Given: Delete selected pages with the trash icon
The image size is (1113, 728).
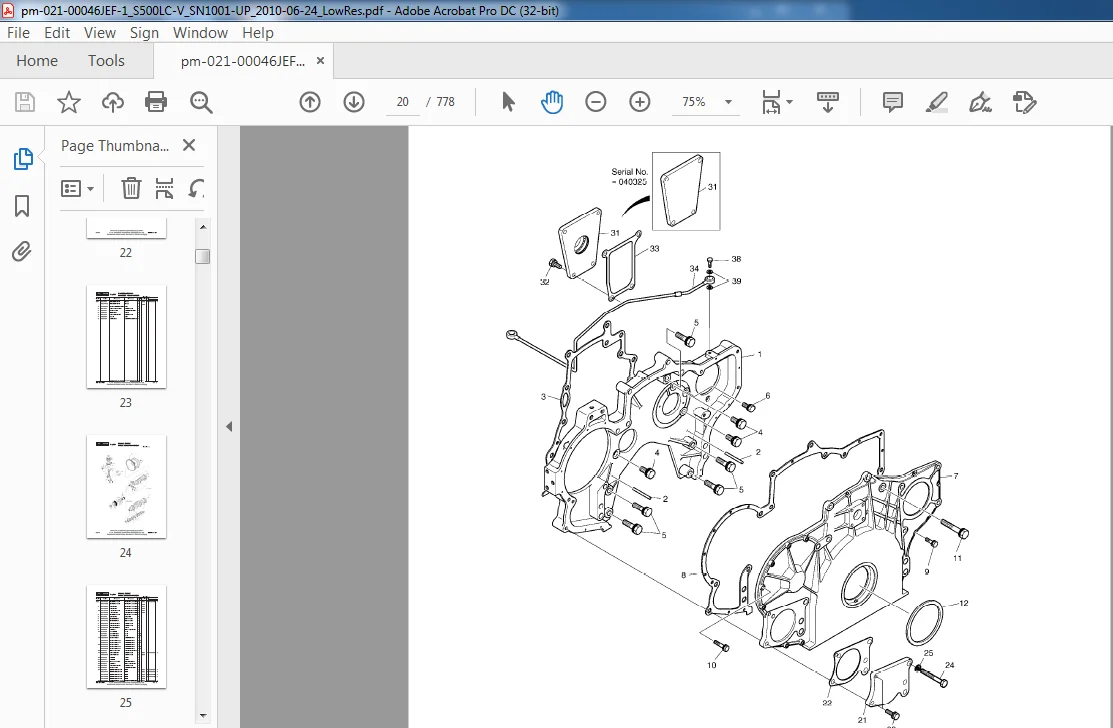Looking at the screenshot, I should pos(131,189).
